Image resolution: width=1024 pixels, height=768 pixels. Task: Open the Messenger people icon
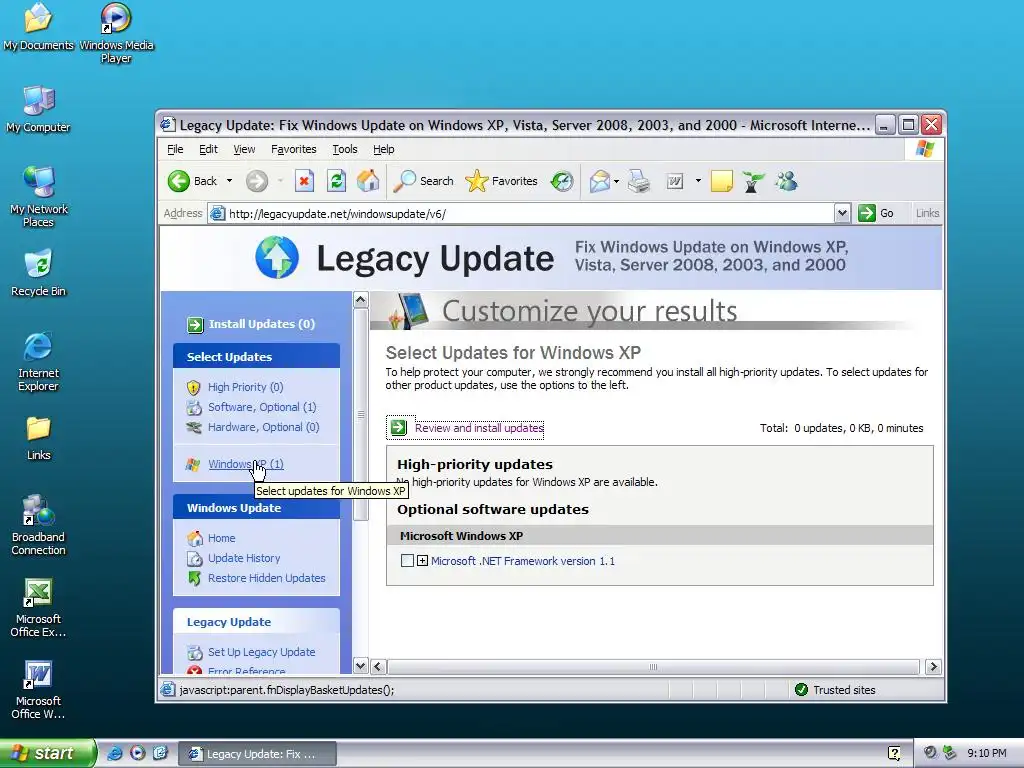pos(786,181)
